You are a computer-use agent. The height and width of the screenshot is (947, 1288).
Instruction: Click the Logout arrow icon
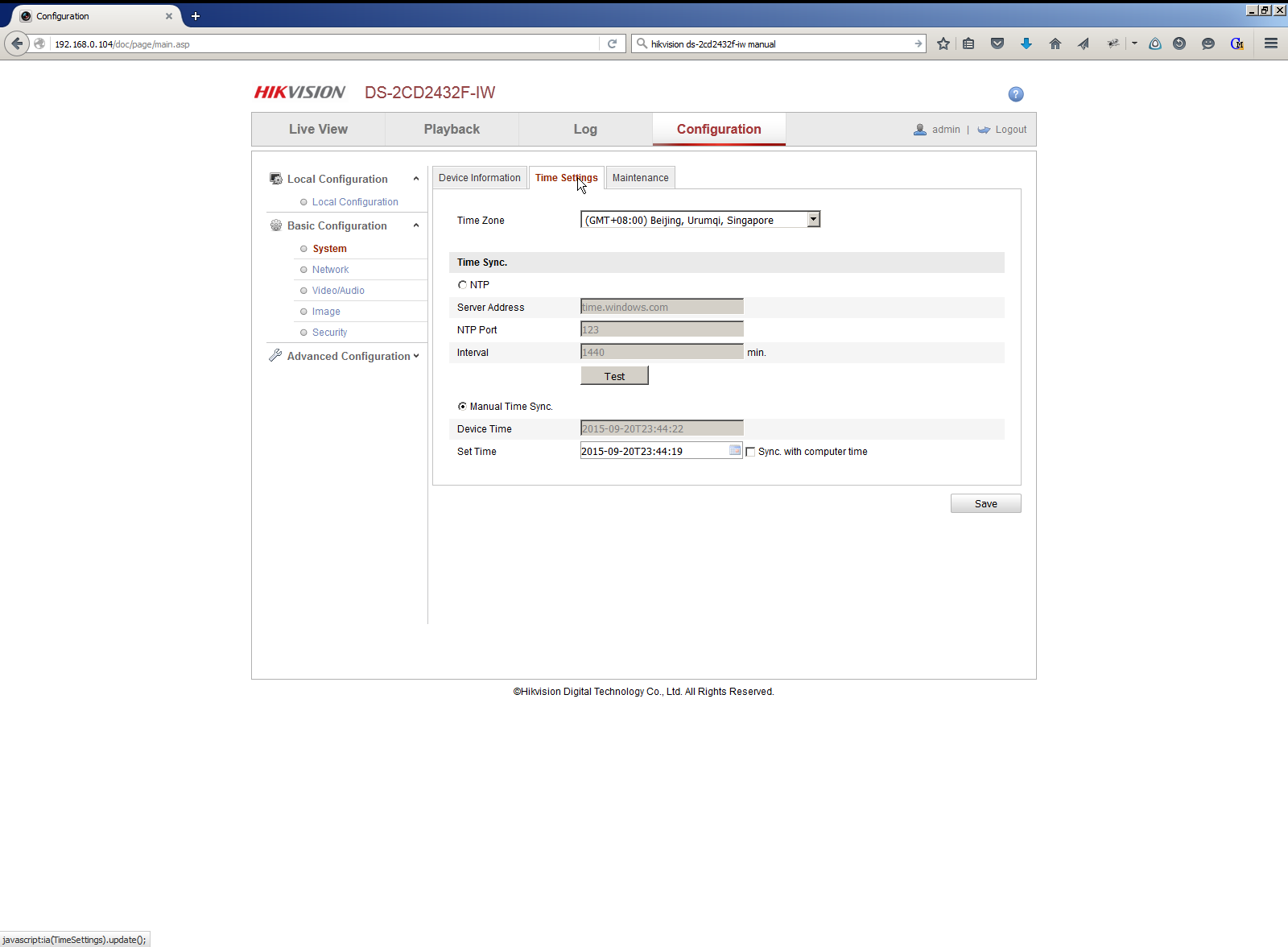[984, 130]
